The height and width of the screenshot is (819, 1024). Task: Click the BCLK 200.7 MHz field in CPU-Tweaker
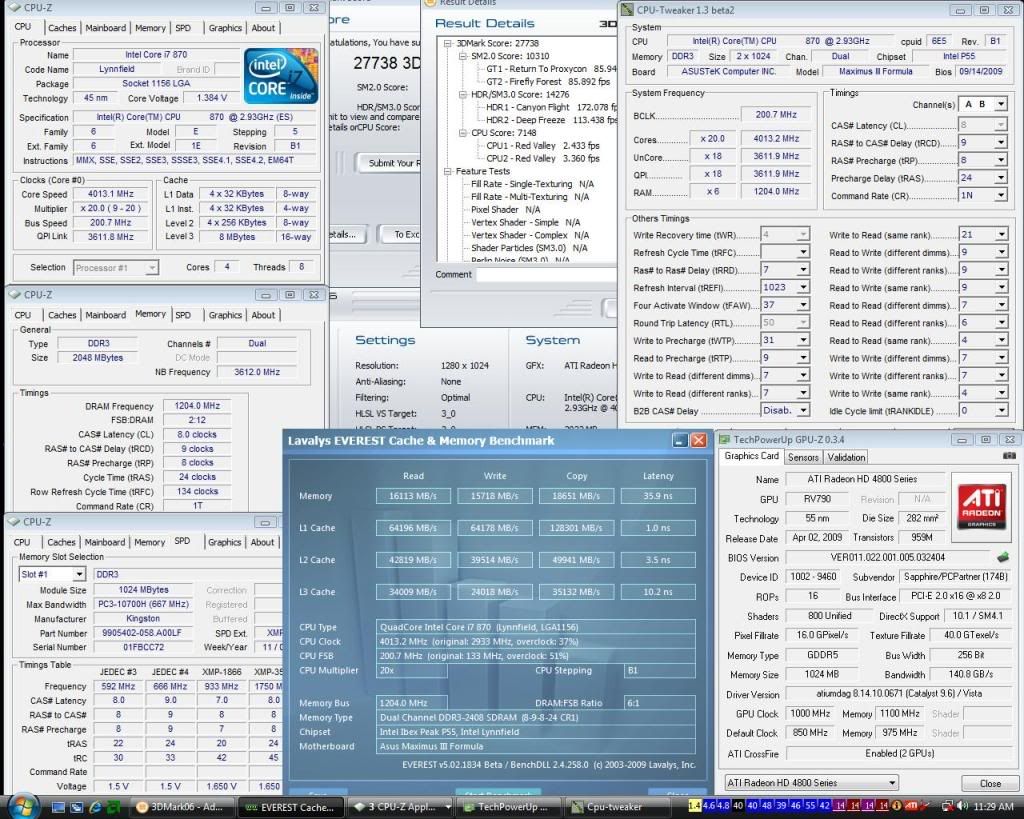(x=776, y=115)
